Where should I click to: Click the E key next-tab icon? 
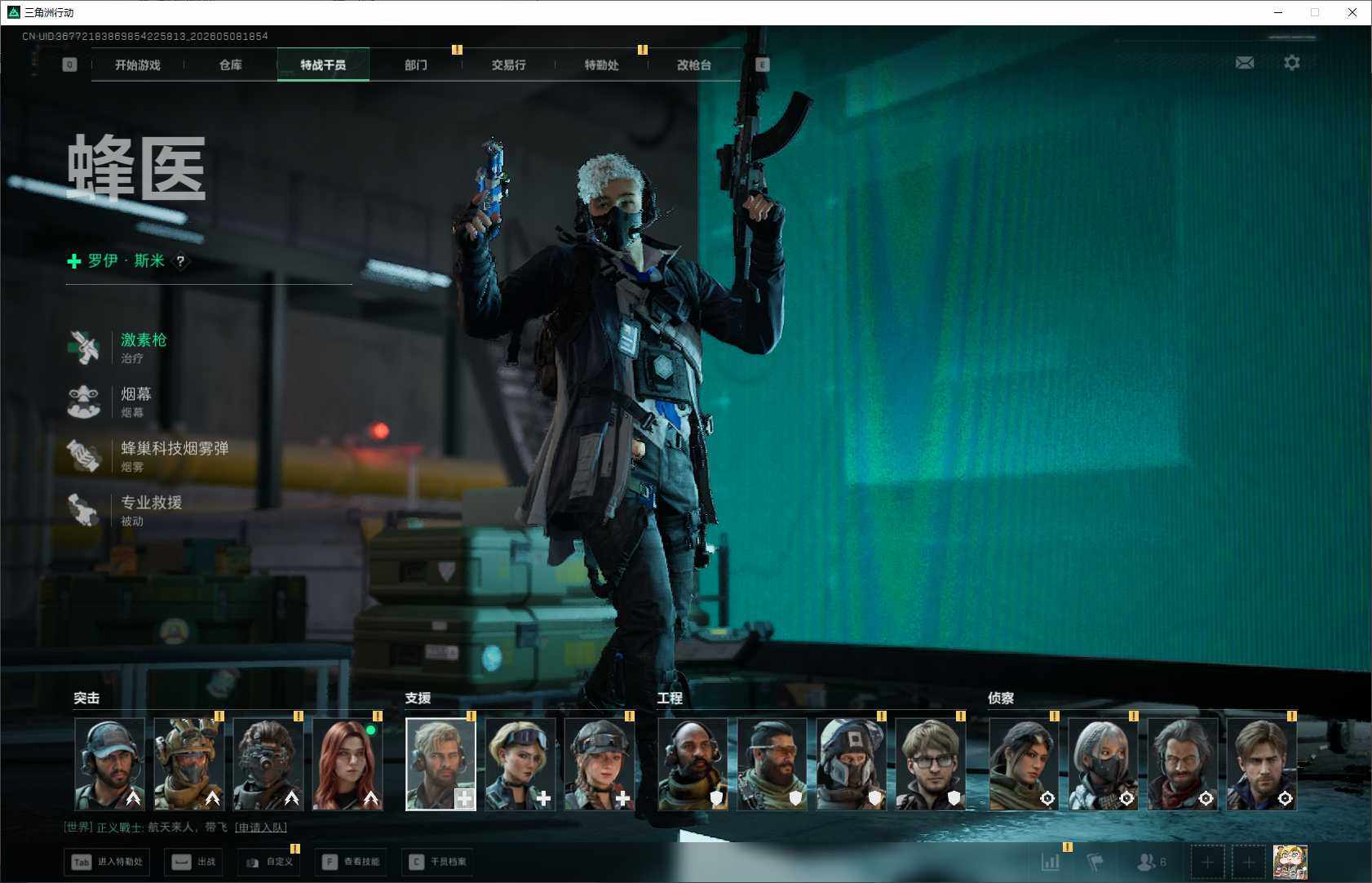click(x=762, y=64)
